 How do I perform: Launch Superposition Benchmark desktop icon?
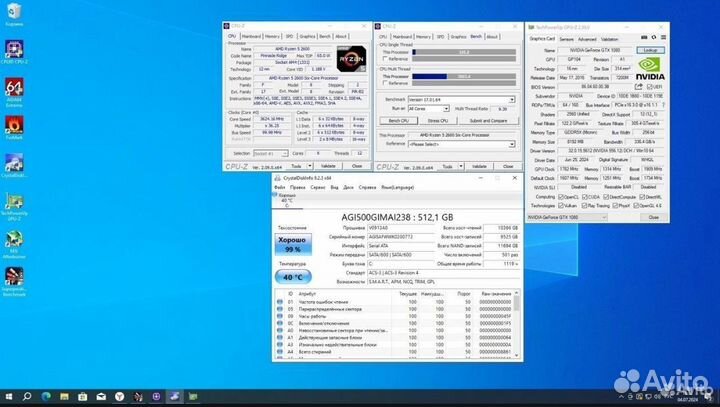[14, 282]
